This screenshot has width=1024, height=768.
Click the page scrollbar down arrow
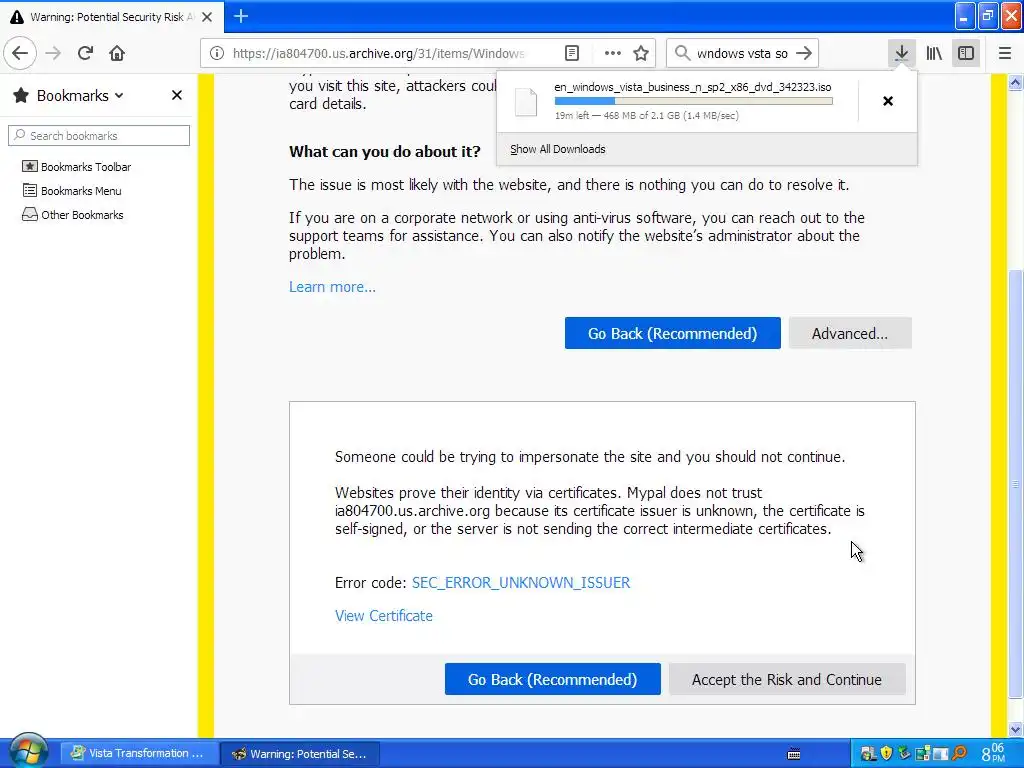(1016, 729)
